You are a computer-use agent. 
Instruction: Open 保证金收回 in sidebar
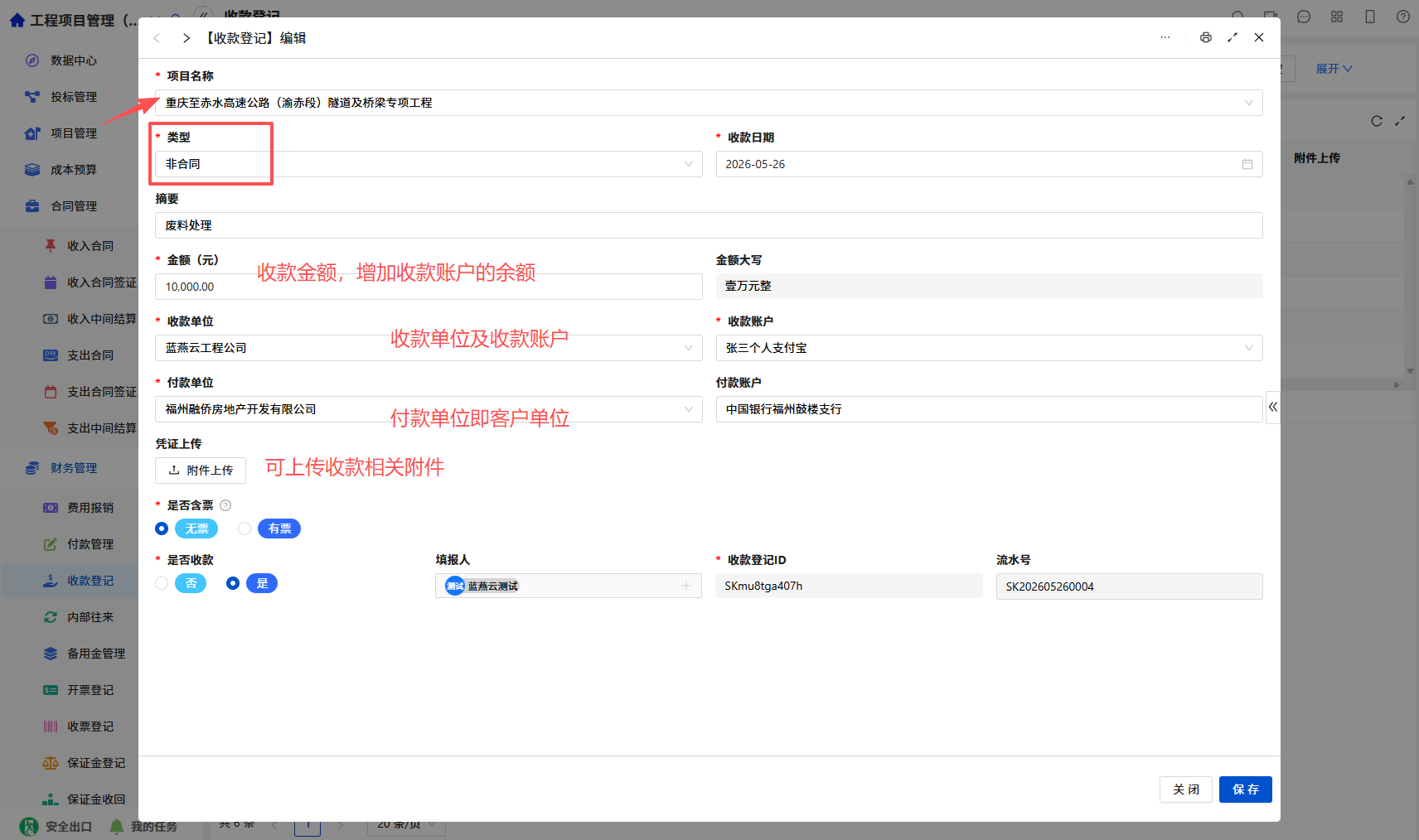click(95, 799)
